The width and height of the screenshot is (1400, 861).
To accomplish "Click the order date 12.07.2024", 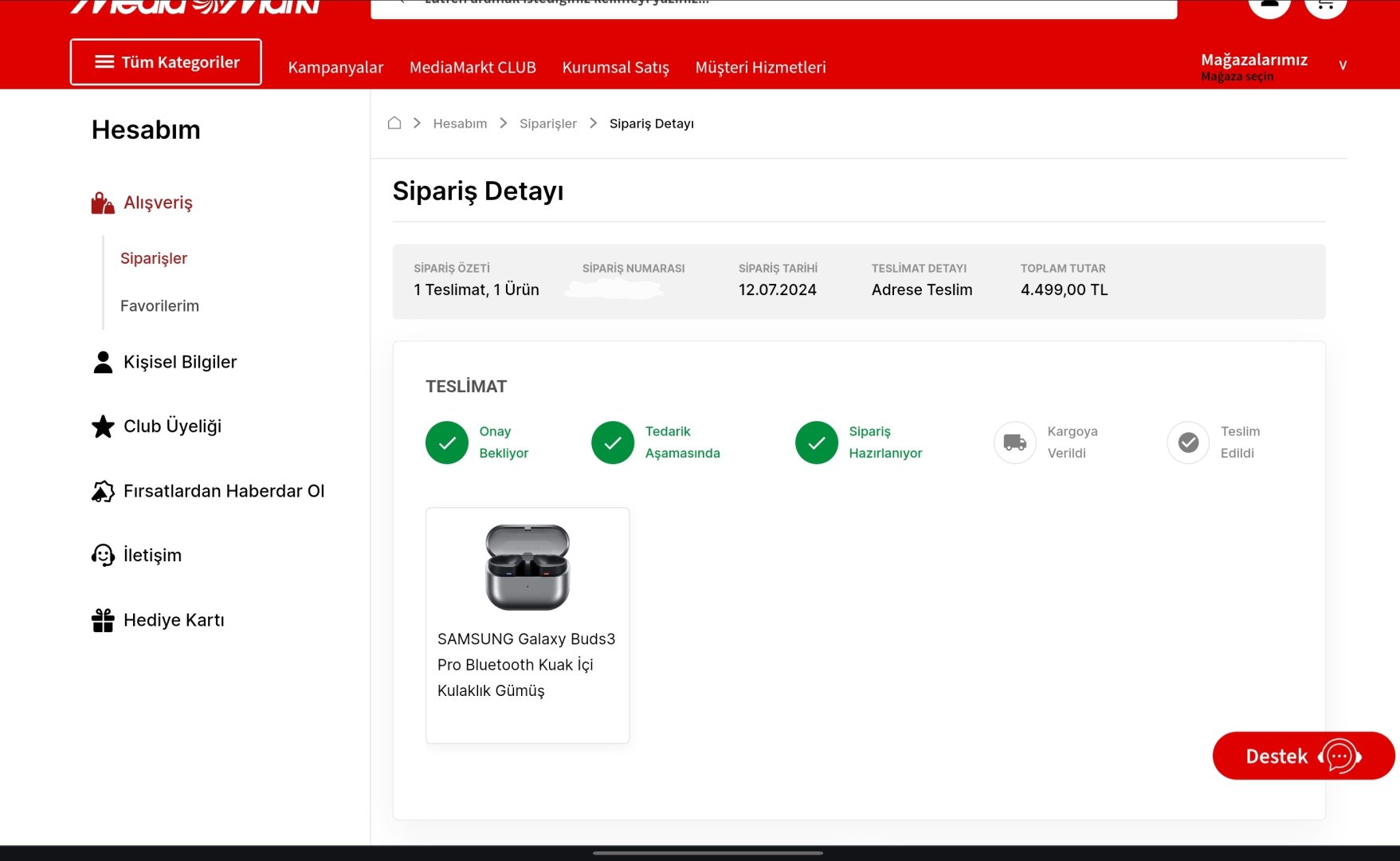I will [778, 290].
